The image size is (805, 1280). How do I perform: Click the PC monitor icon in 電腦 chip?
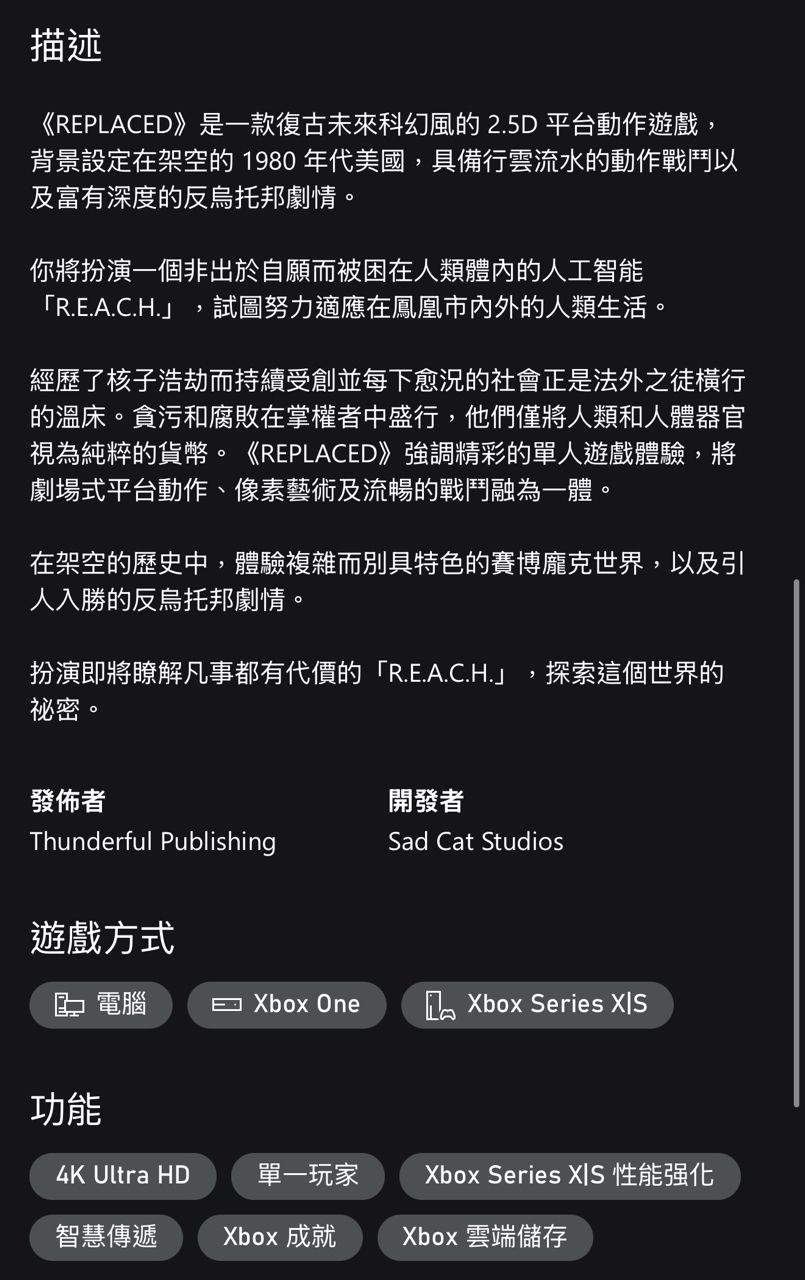pos(69,1005)
